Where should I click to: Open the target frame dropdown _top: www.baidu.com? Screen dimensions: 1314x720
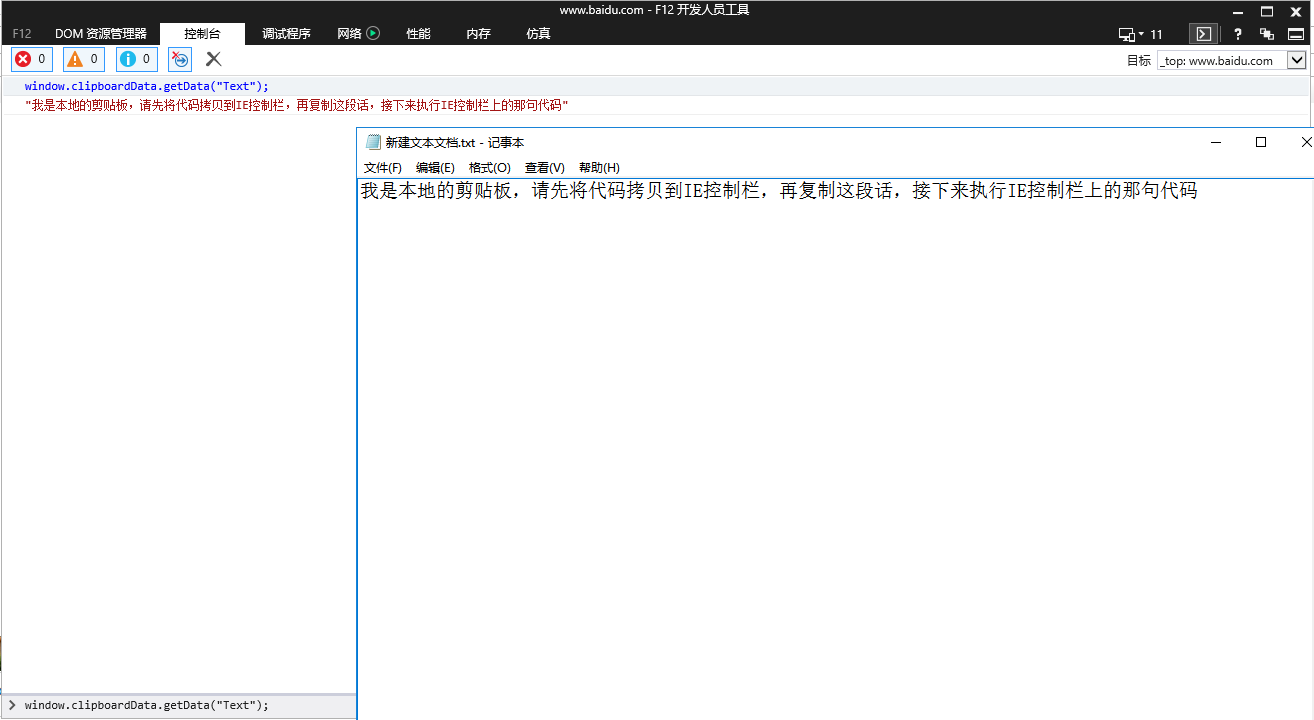point(1232,60)
